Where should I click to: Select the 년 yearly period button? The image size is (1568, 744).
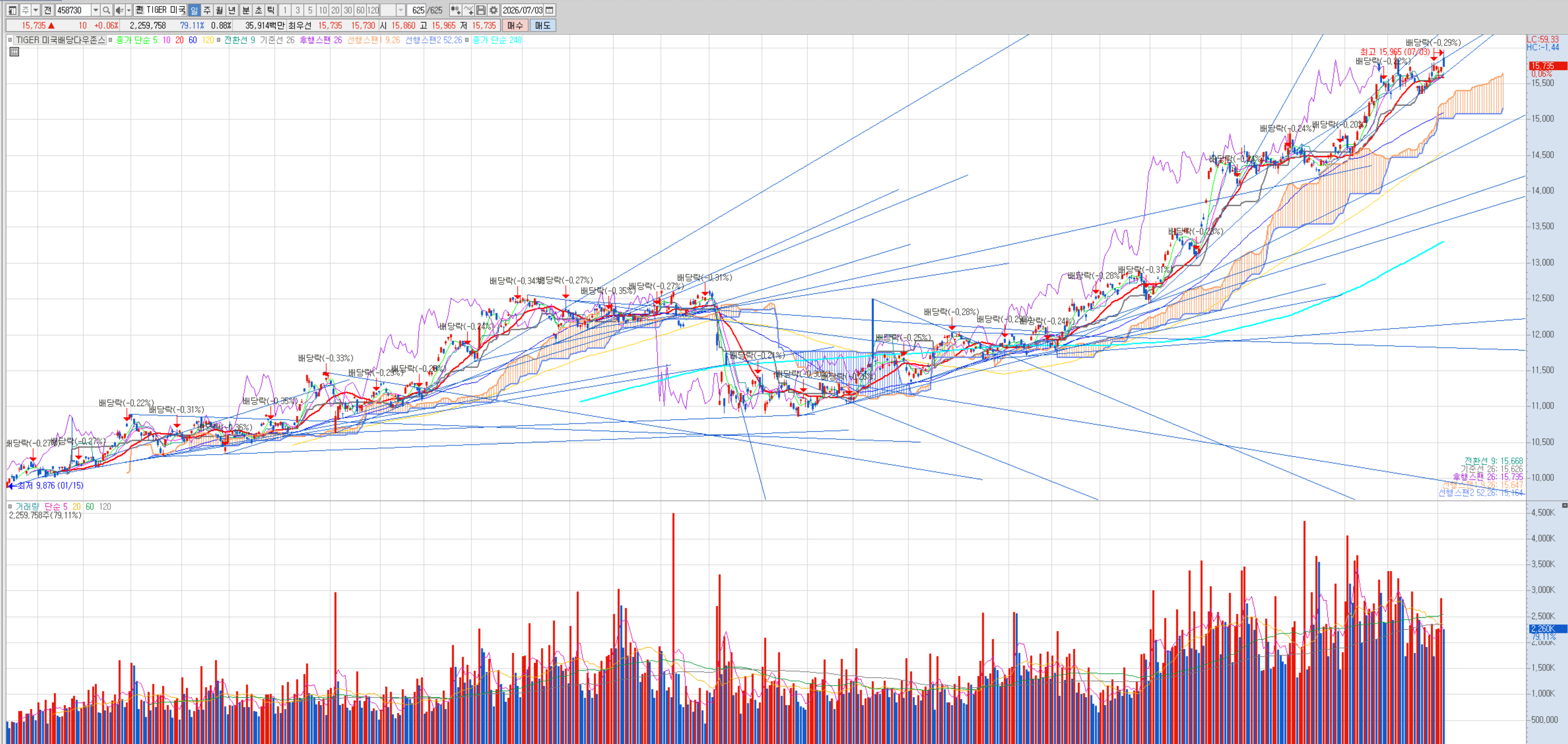tap(232, 11)
